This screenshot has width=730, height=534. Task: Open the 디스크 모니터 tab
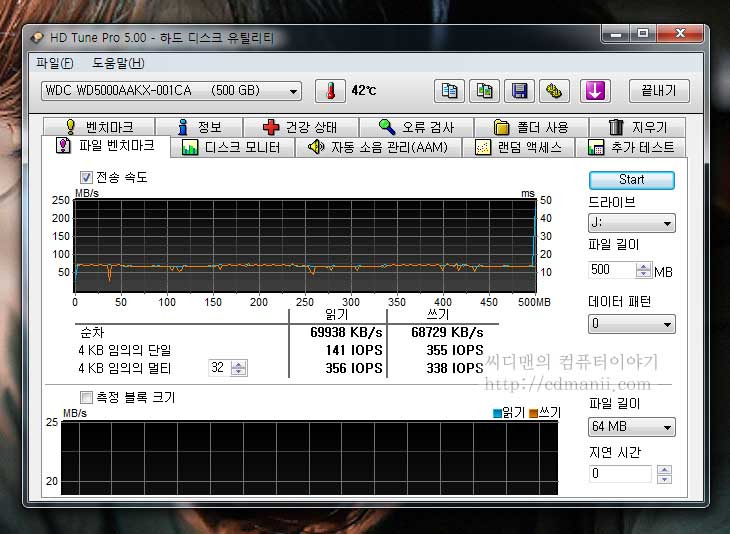click(x=231, y=148)
